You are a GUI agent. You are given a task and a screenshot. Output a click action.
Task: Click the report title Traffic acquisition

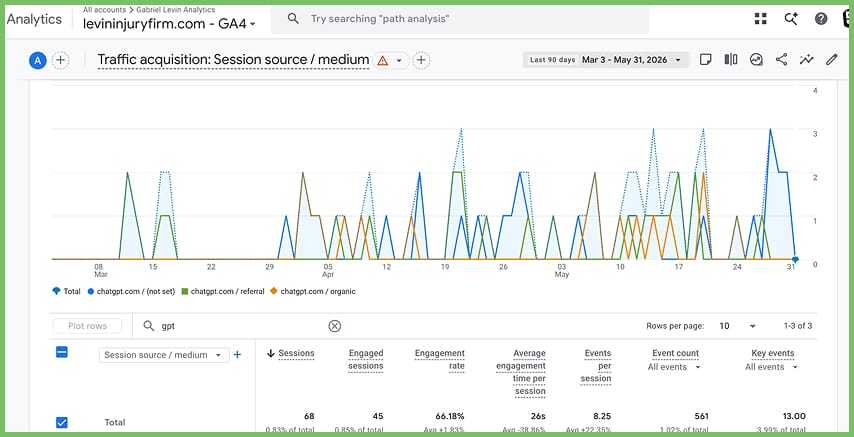233,60
